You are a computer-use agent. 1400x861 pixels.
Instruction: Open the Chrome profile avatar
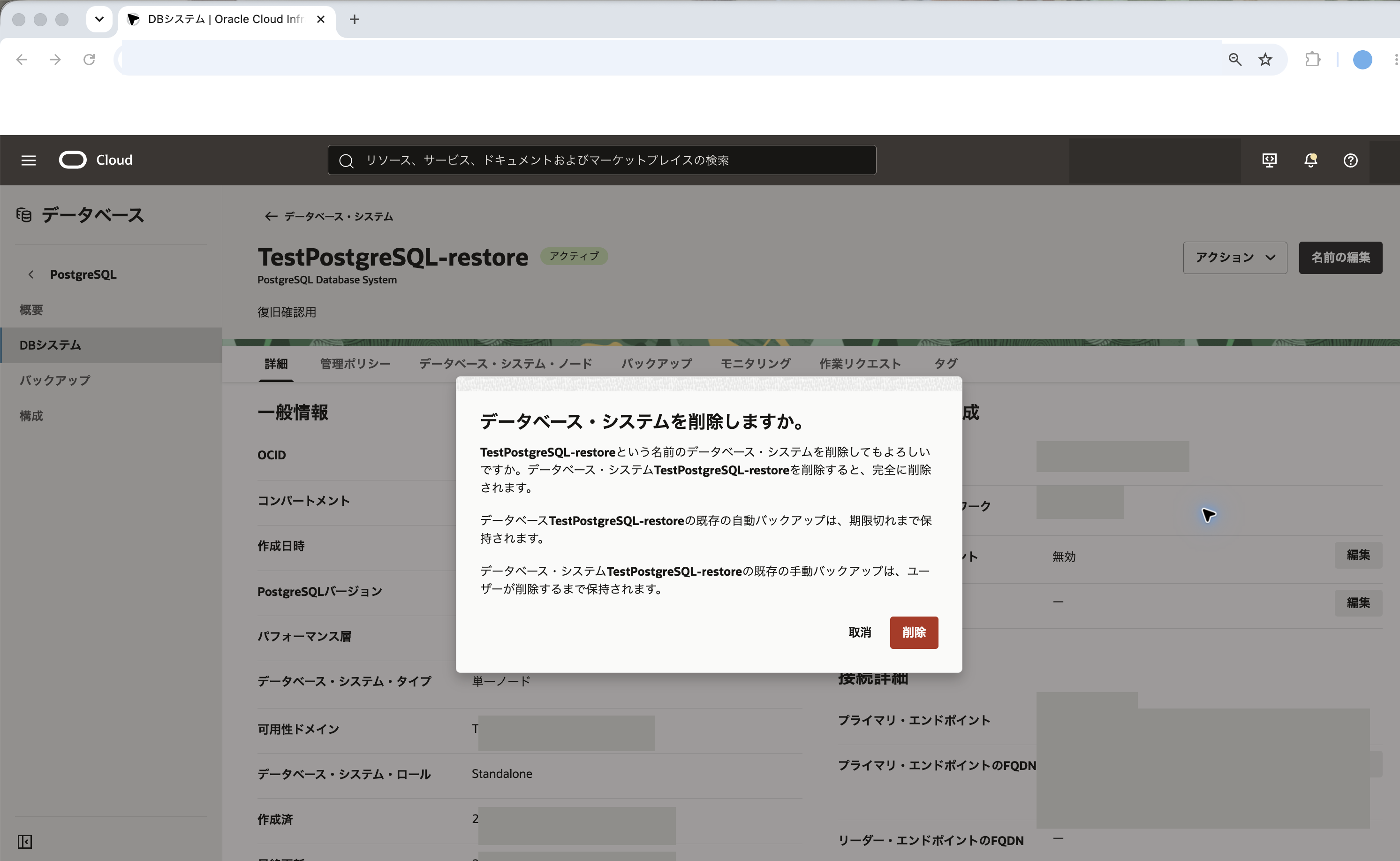(1362, 59)
